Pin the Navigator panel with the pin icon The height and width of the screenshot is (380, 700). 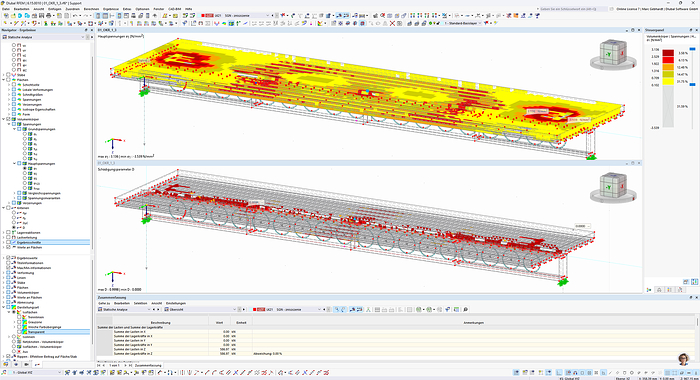(x=86, y=30)
